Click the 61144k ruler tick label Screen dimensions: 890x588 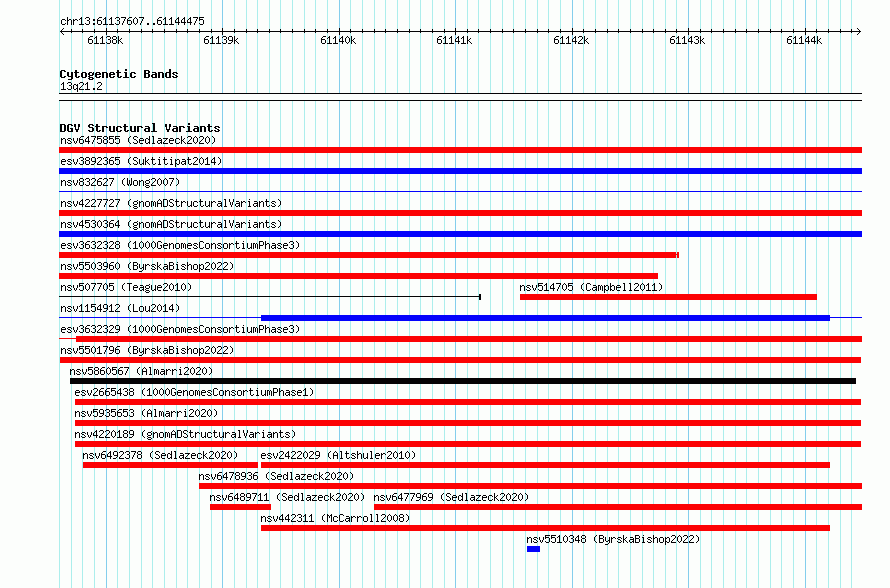click(804, 40)
